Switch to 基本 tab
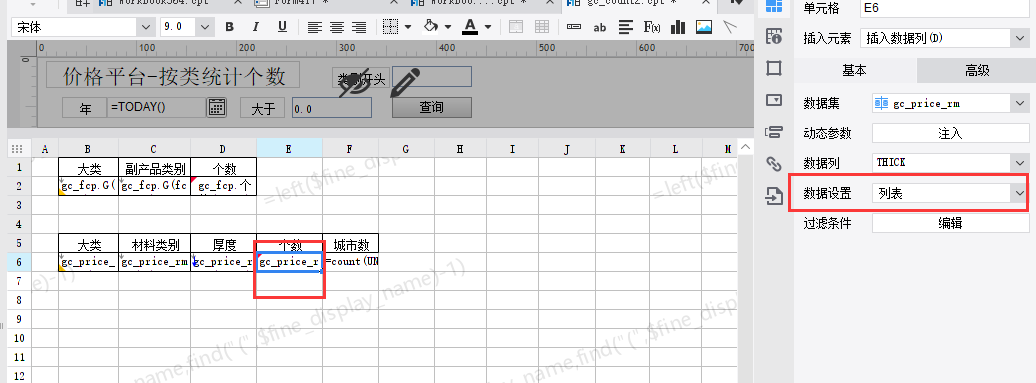Screen dimensions: 1036x383 (854, 70)
